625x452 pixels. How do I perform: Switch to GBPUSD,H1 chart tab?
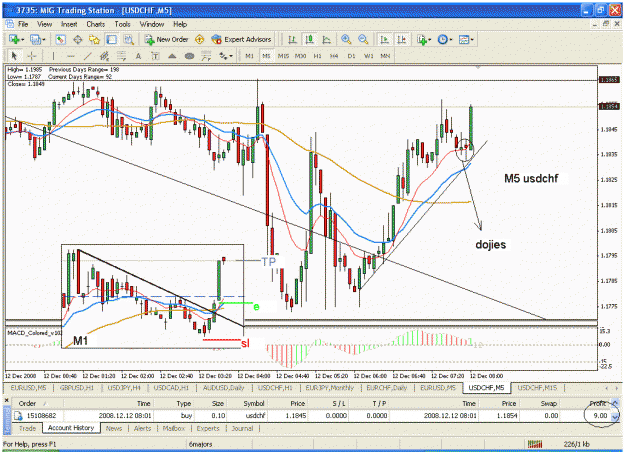[x=77, y=388]
